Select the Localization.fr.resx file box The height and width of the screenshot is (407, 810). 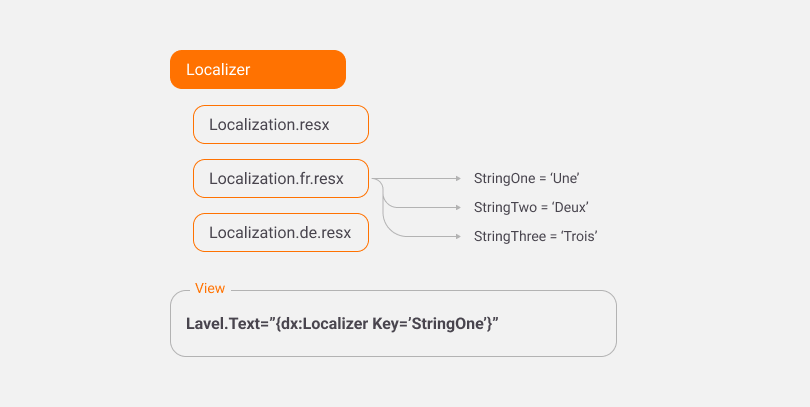281,179
